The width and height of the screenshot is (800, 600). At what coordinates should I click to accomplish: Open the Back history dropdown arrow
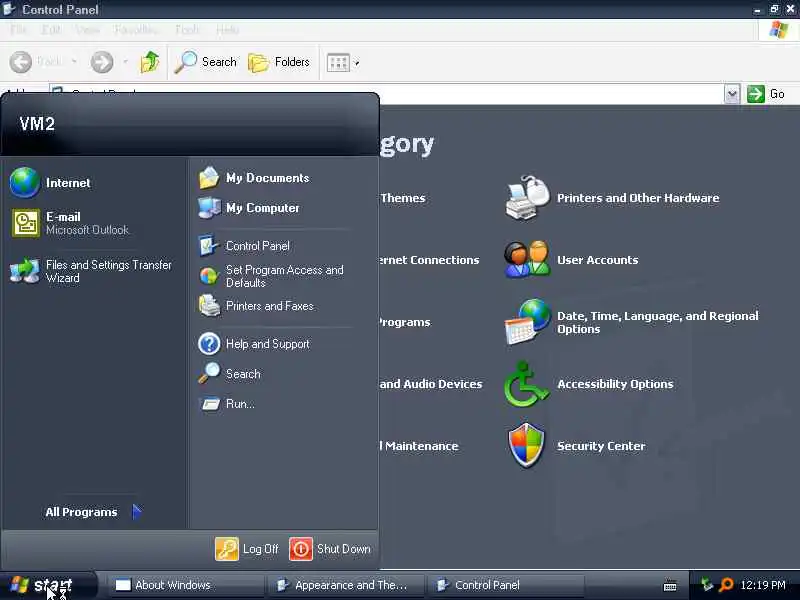(x=74, y=62)
